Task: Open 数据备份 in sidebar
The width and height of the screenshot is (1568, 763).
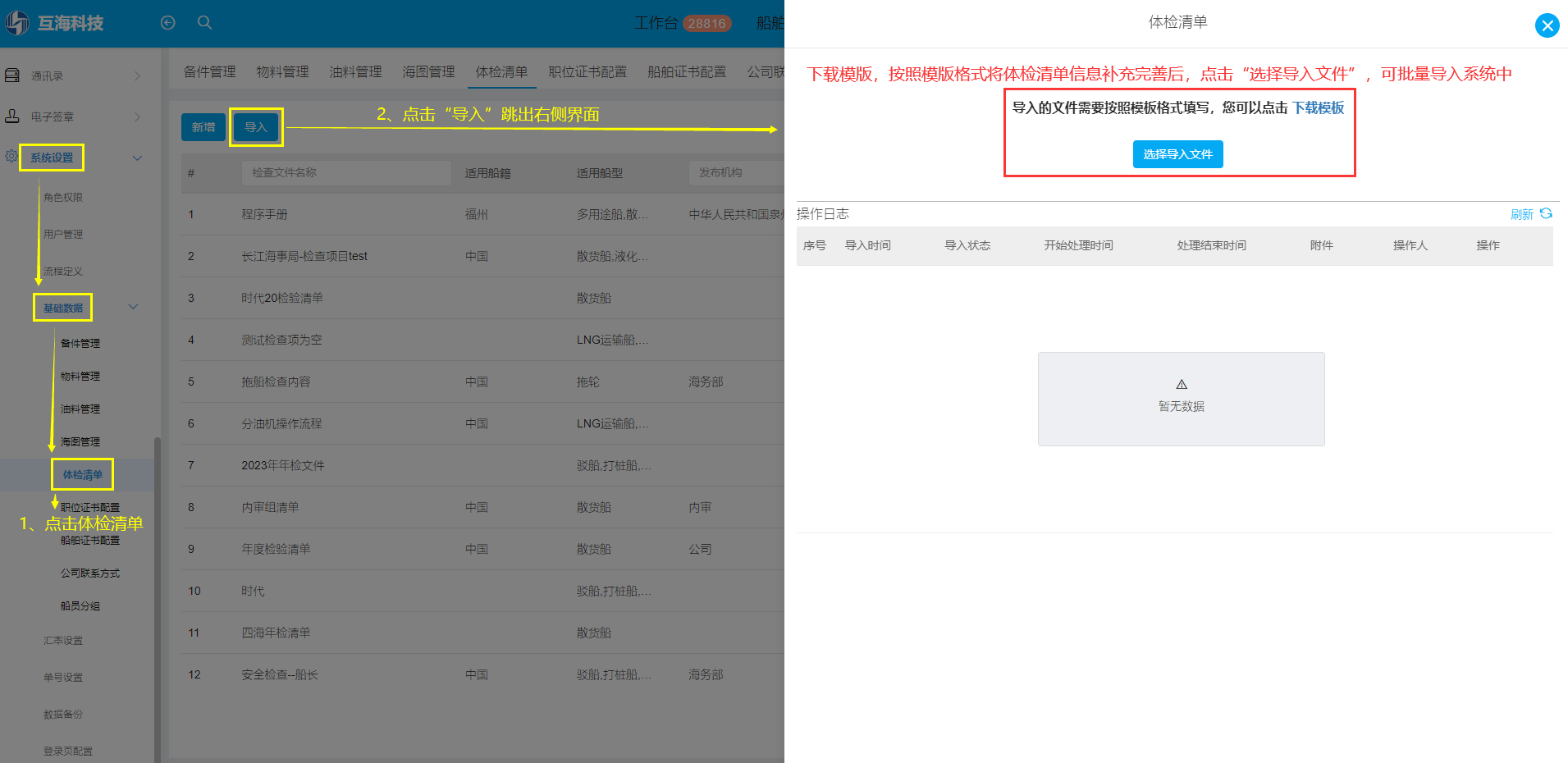Action: tap(63, 714)
